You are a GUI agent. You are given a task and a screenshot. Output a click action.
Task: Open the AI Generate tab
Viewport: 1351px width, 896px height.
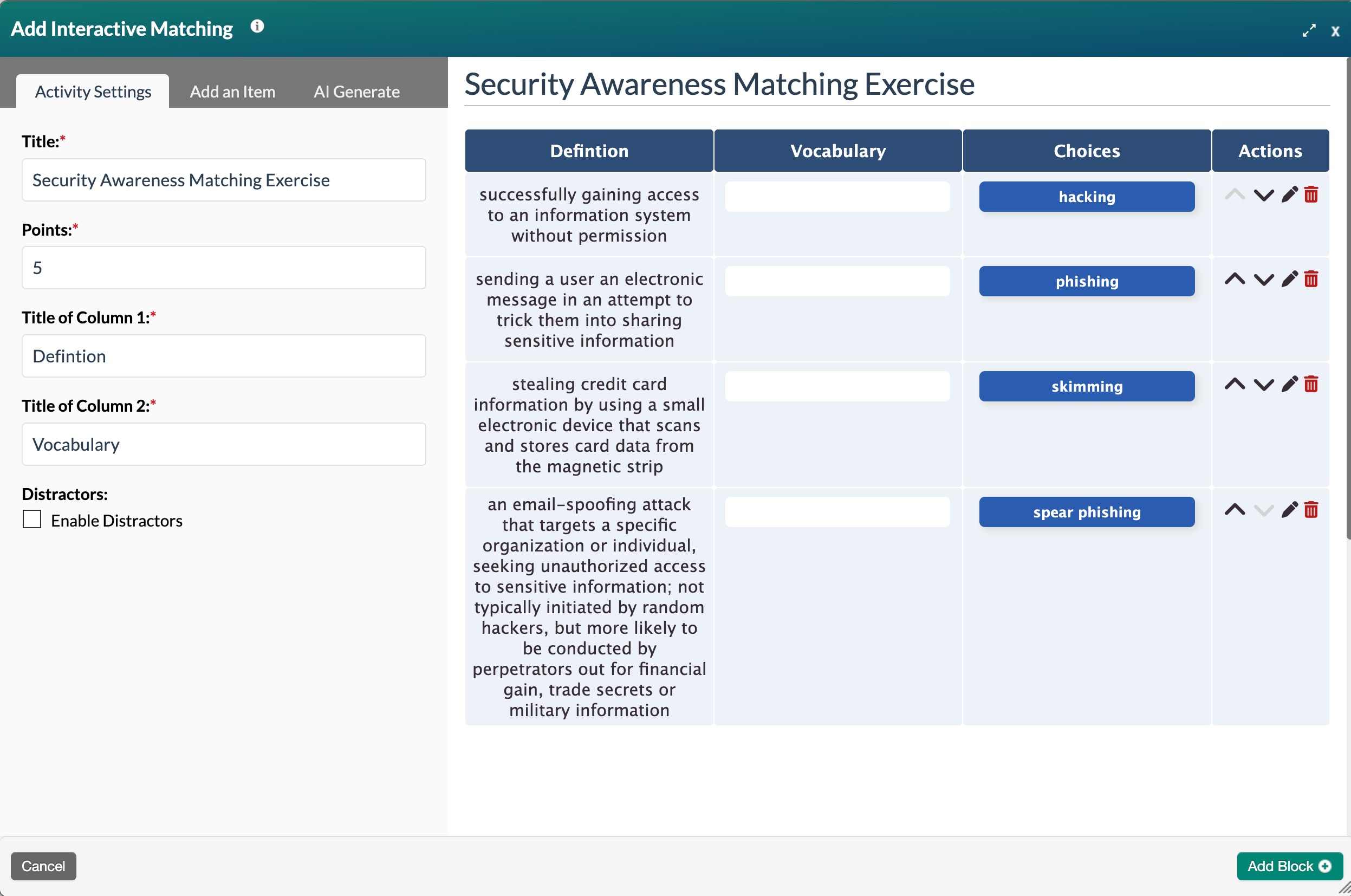pos(356,92)
